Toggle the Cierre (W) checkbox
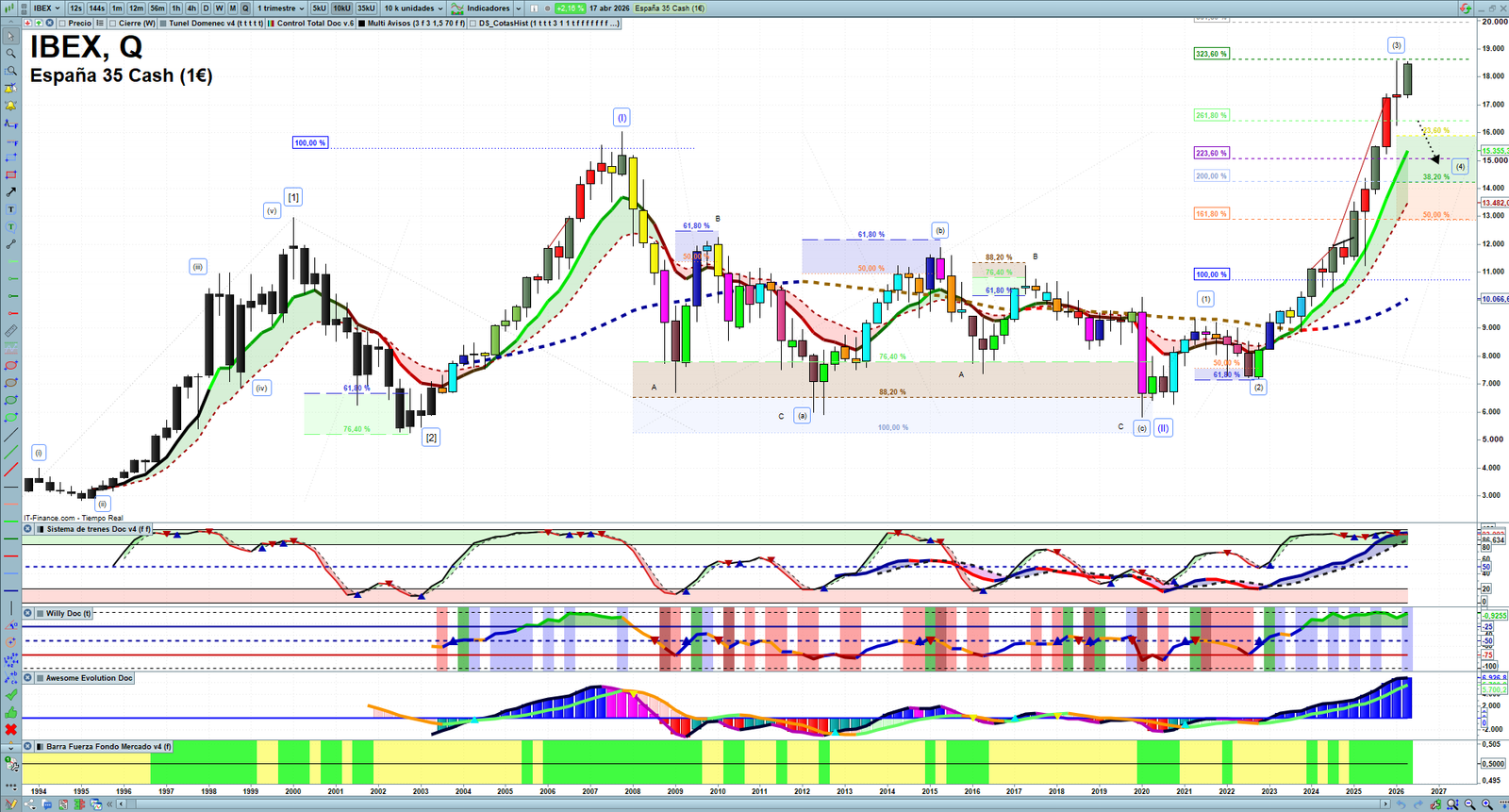 113,24
